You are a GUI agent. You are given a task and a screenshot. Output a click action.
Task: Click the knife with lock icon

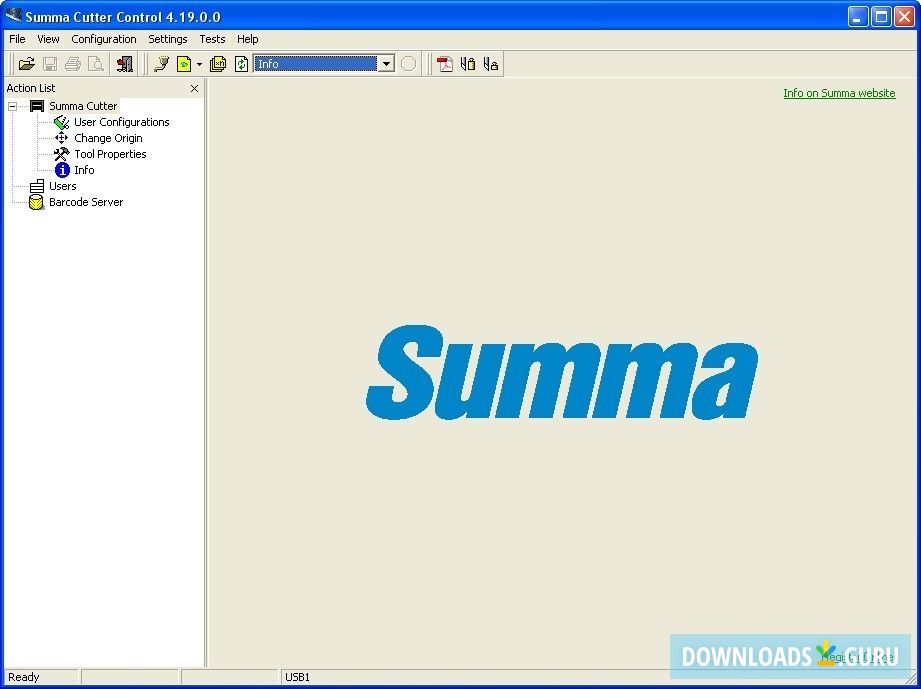[490, 64]
